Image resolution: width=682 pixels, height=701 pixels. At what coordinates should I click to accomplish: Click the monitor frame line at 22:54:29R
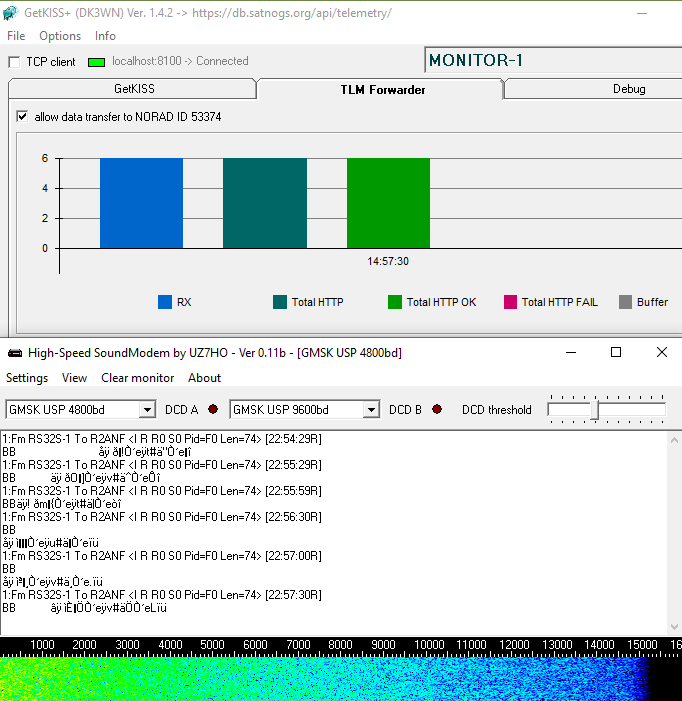tap(162, 439)
